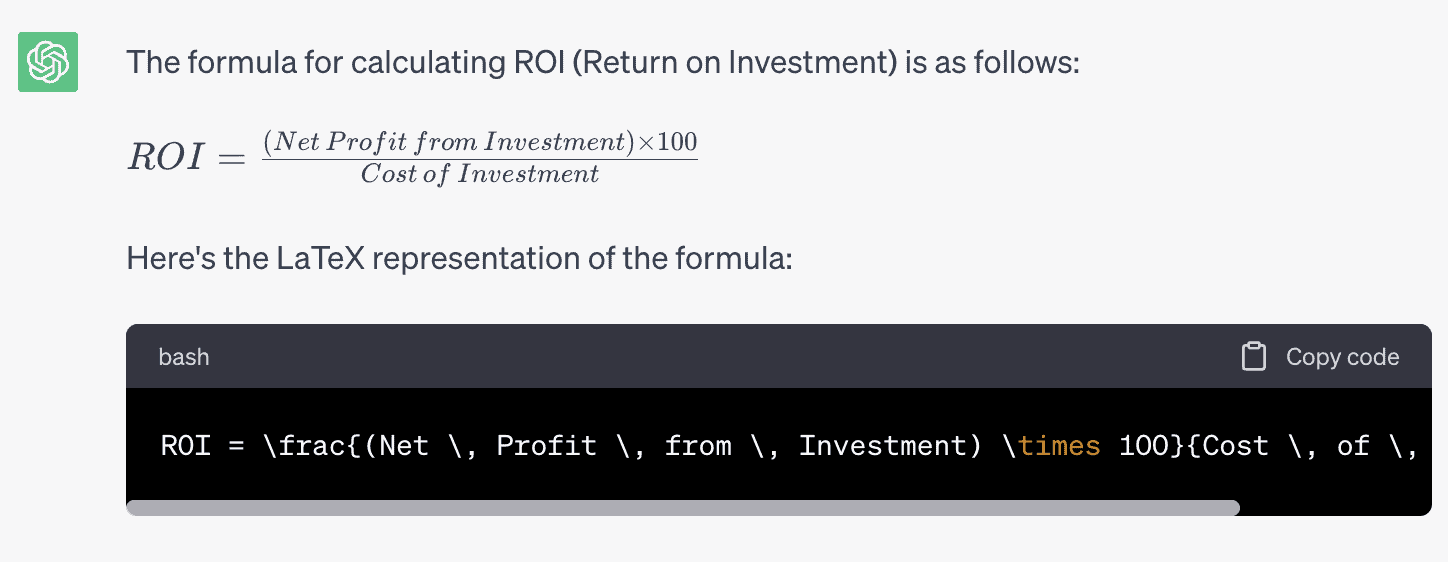Click Investment) in the code line
Viewport: 1448px width, 562px height.
[x=890, y=445]
